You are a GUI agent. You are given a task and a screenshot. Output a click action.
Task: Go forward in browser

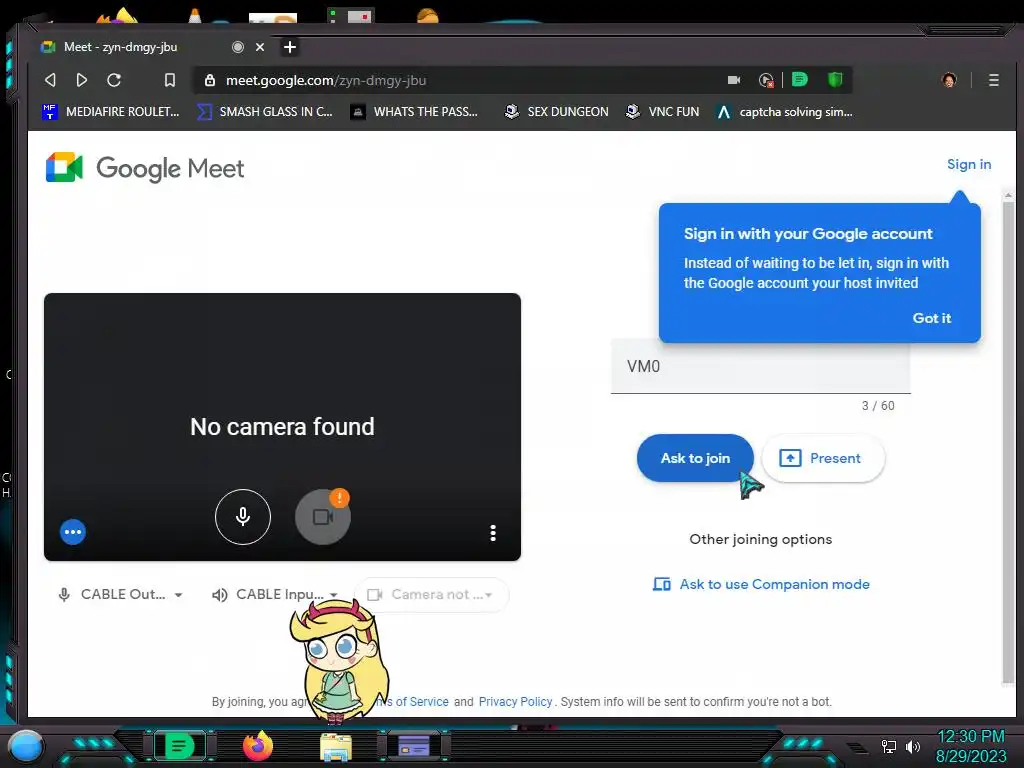point(82,80)
